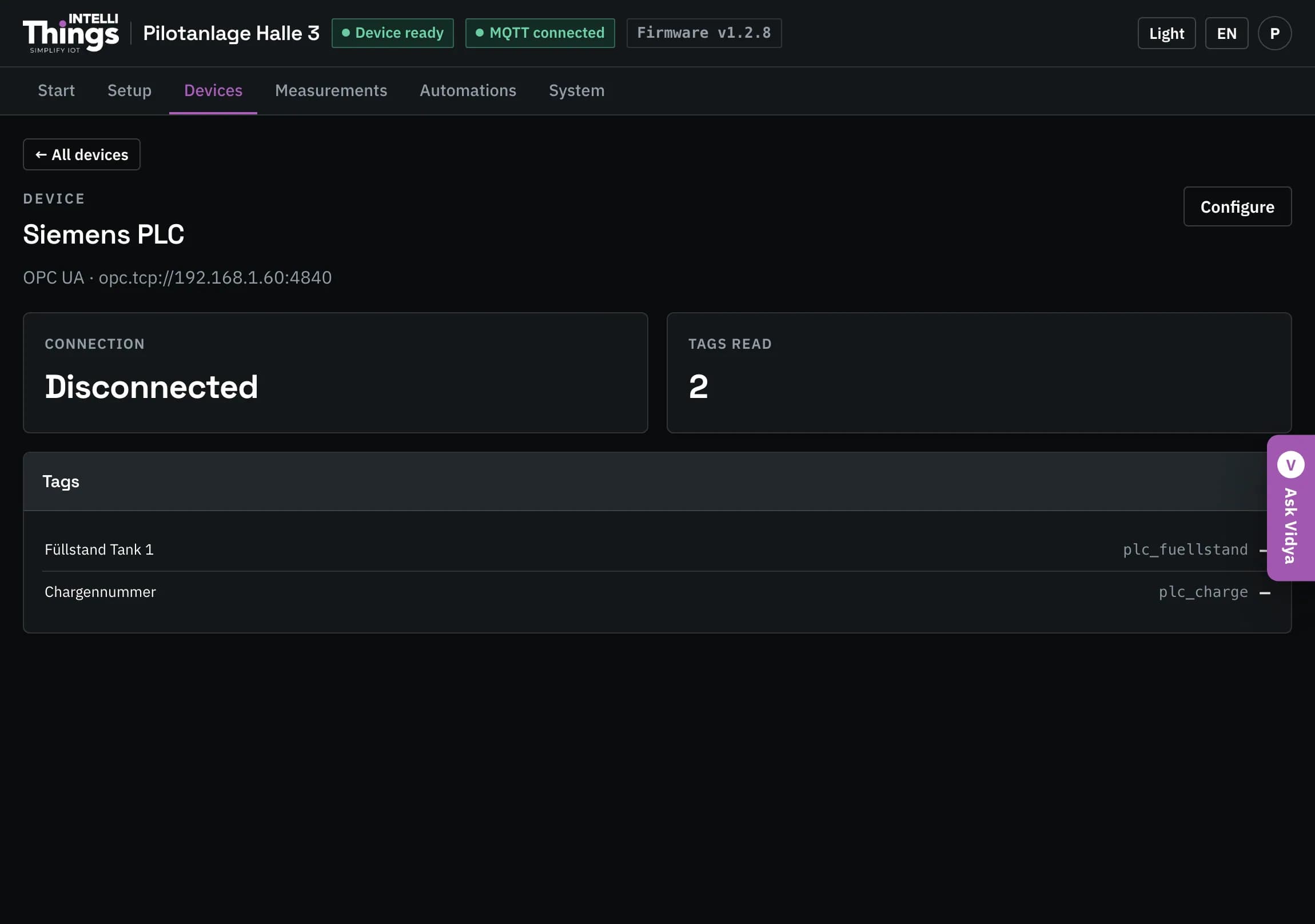Click the Firmware v1.2.8 badge
The width and height of the screenshot is (1315, 924).
coord(704,33)
